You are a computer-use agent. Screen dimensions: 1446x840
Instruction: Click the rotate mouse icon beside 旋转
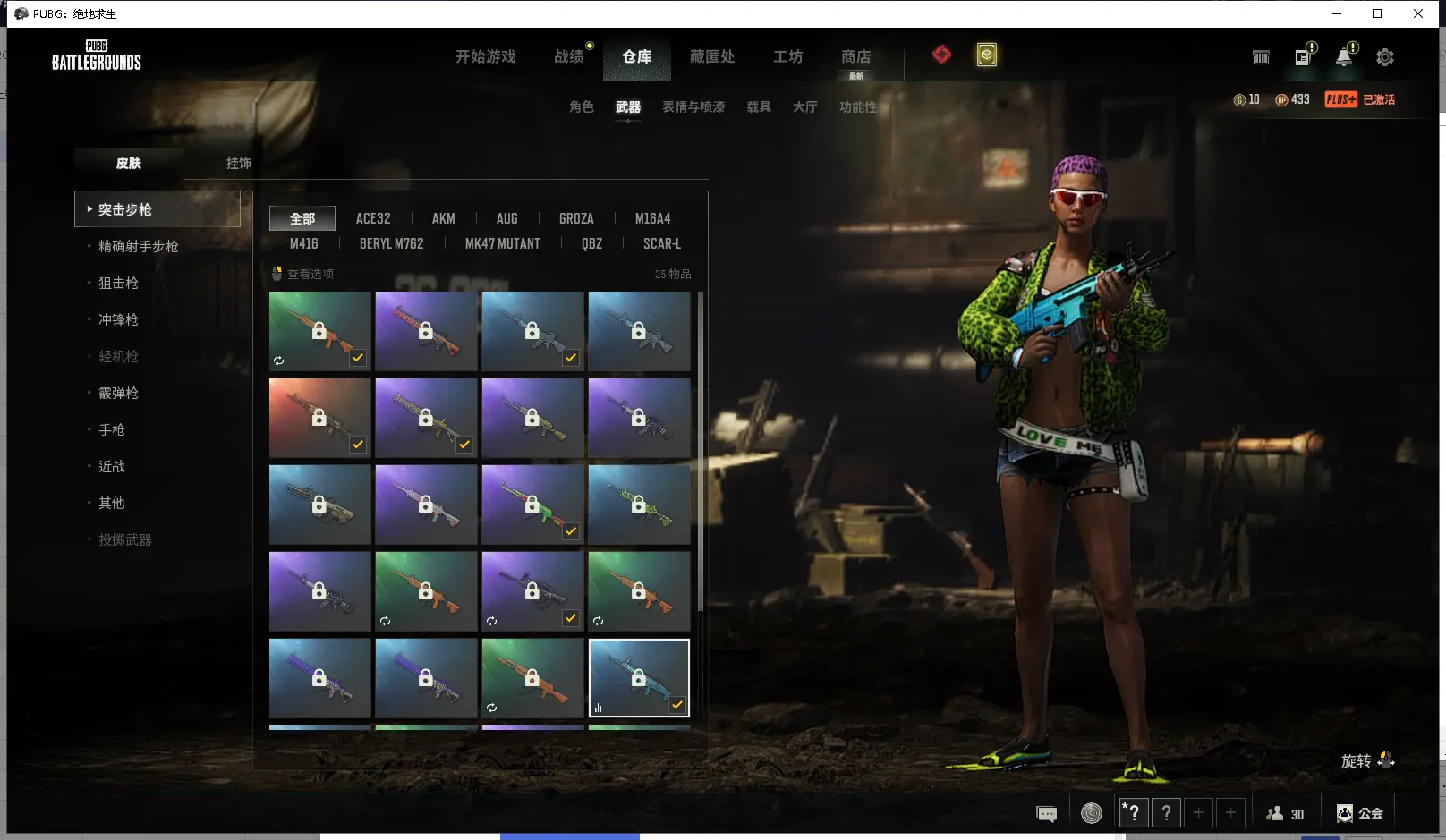pyautogui.click(x=1386, y=760)
